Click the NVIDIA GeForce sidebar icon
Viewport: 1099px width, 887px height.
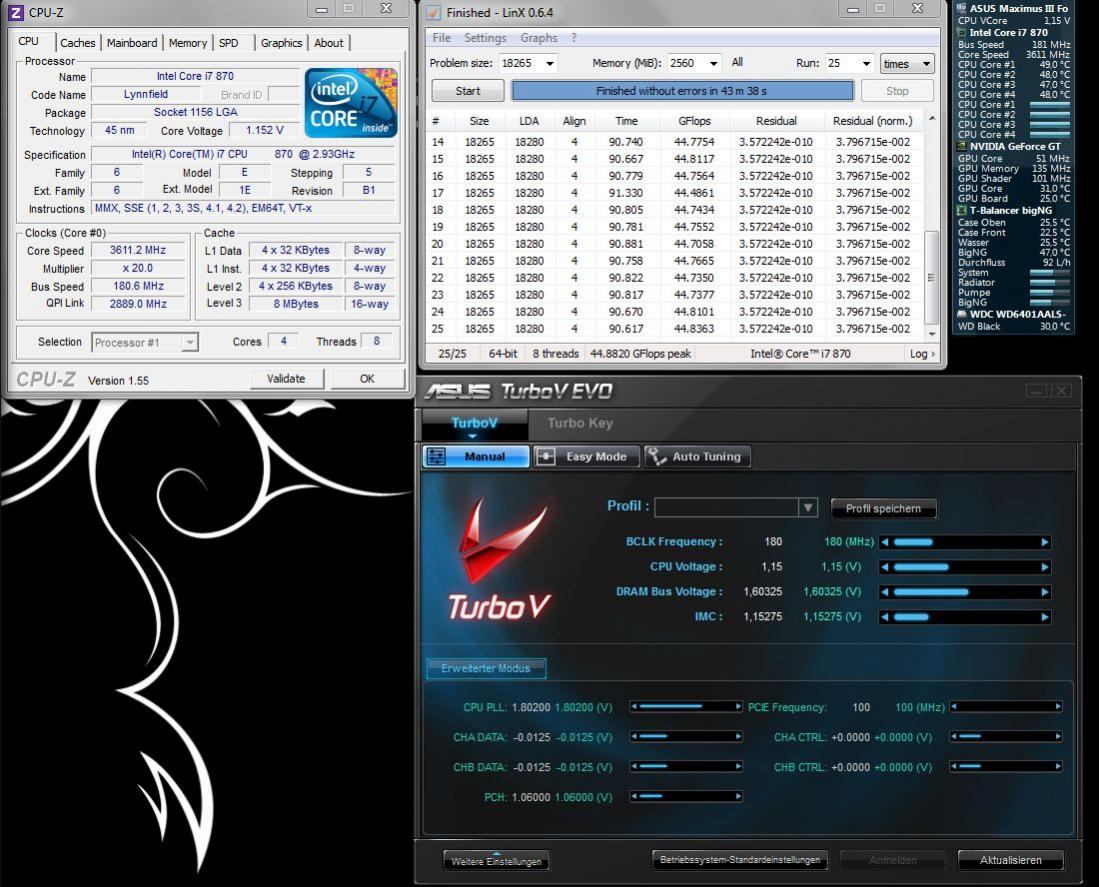pos(962,146)
